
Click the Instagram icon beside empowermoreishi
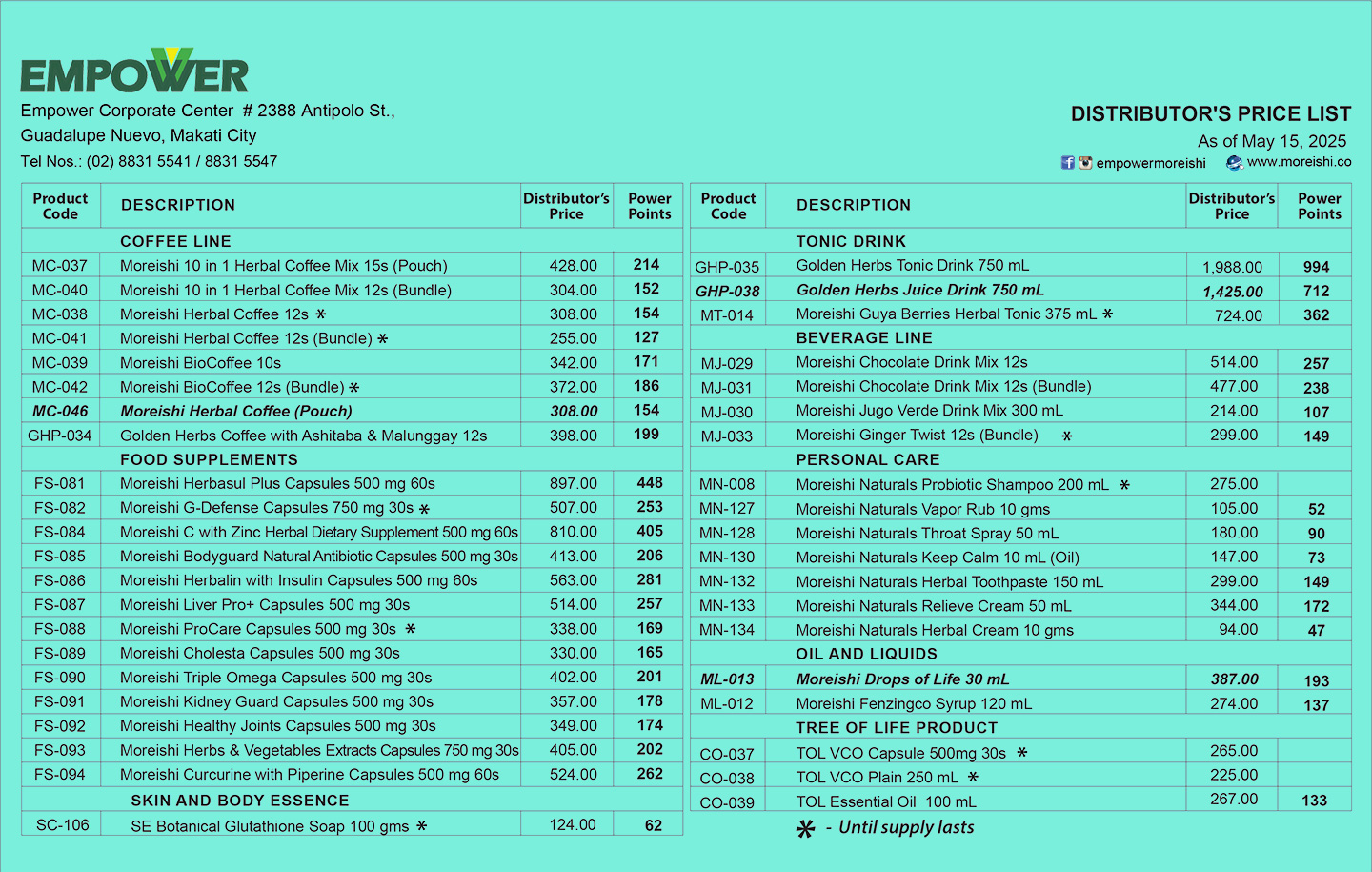(1085, 163)
